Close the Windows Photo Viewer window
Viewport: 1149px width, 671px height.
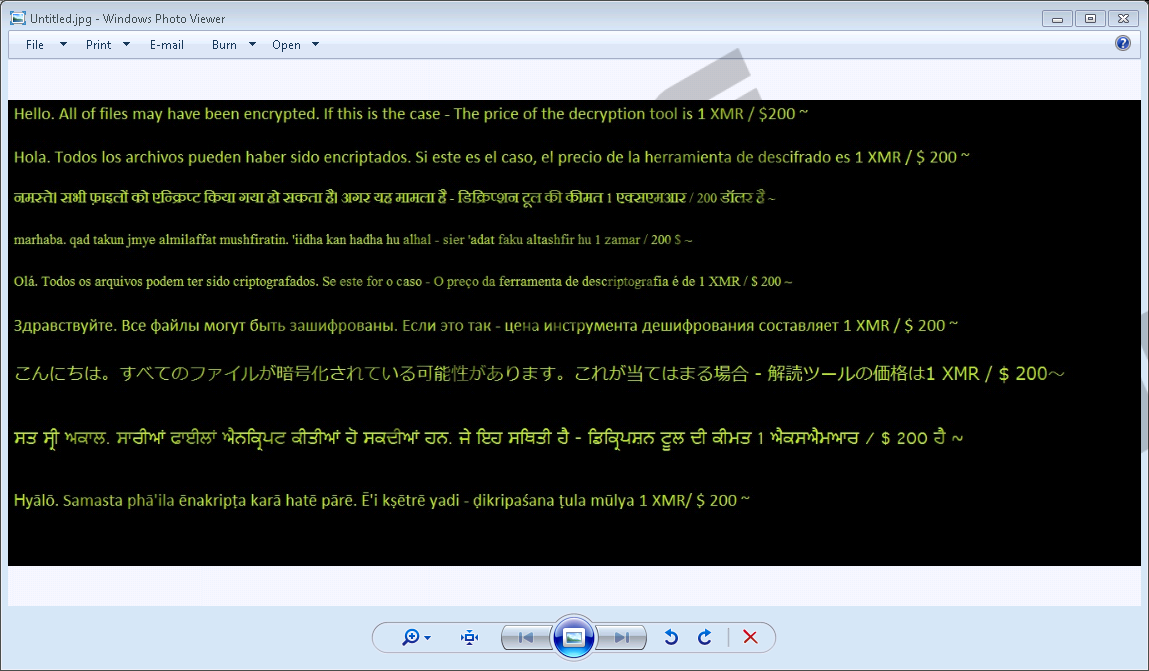(1124, 18)
